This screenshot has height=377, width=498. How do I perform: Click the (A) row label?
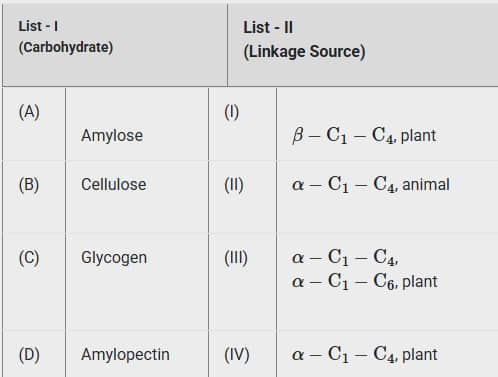point(29,112)
